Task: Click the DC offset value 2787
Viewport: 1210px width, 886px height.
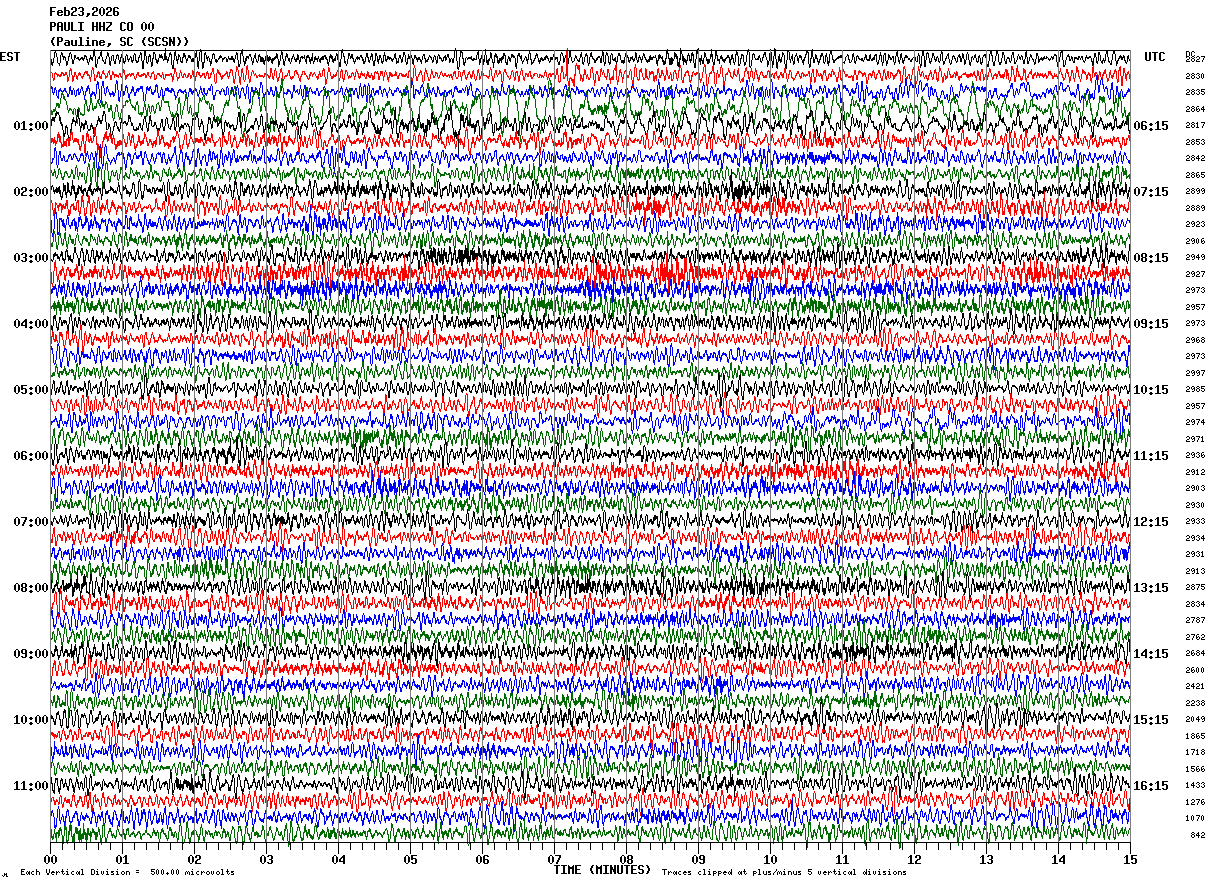Action: 1195,620
